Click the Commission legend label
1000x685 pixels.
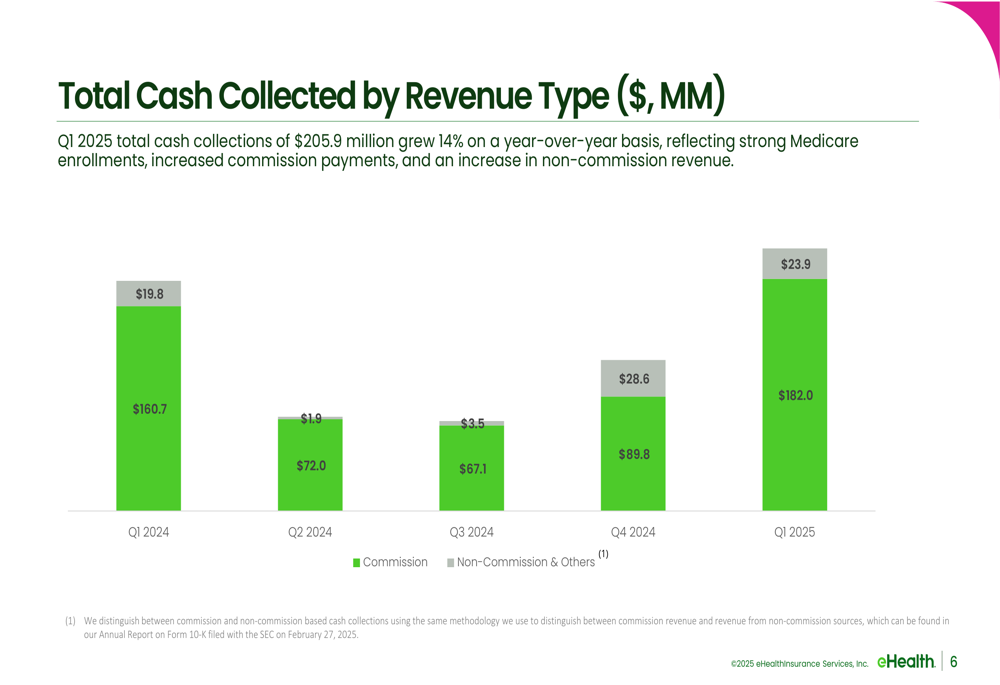point(395,562)
